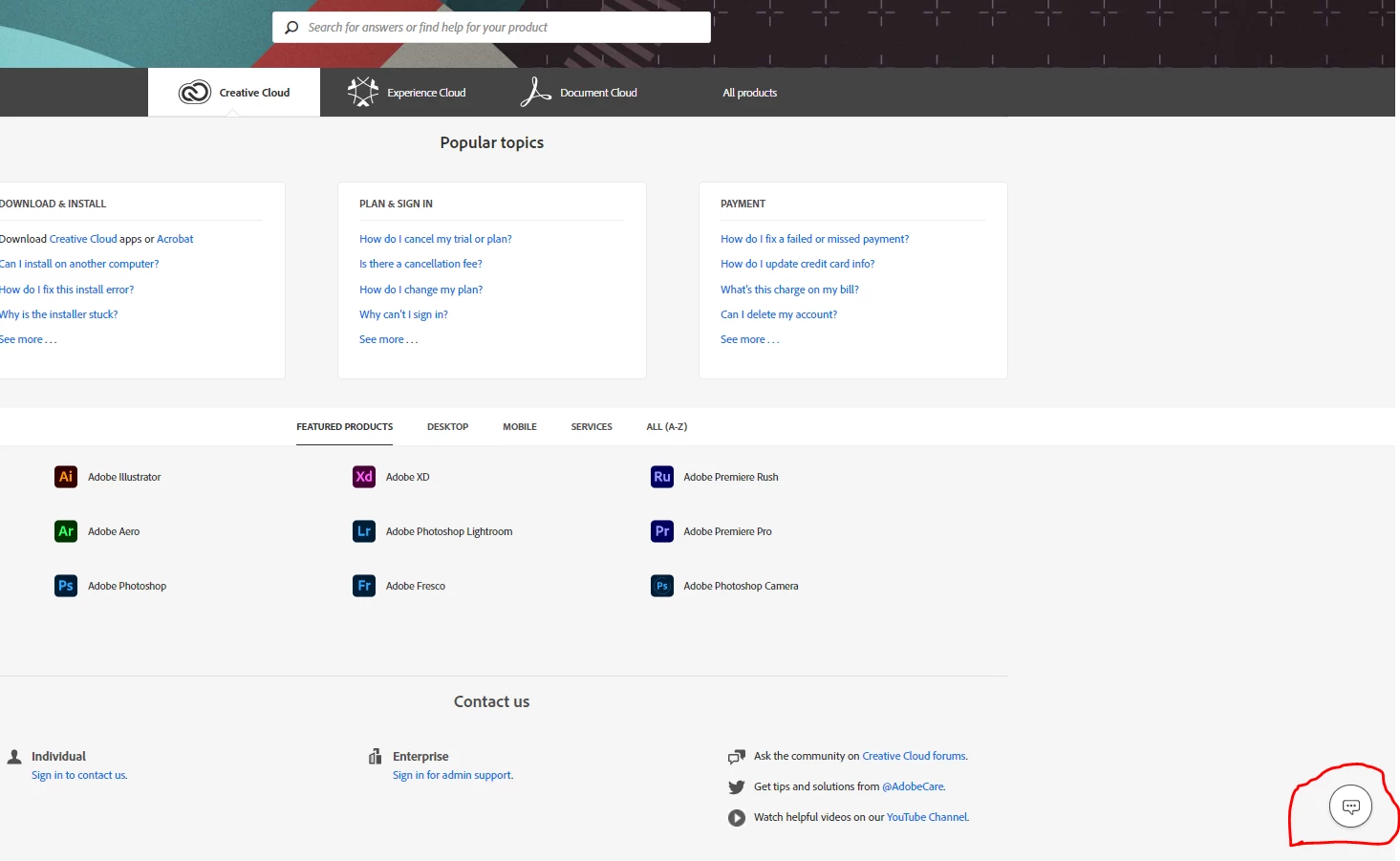The image size is (1400, 861).
Task: Click the Twitter bird icon
Action: (x=736, y=787)
